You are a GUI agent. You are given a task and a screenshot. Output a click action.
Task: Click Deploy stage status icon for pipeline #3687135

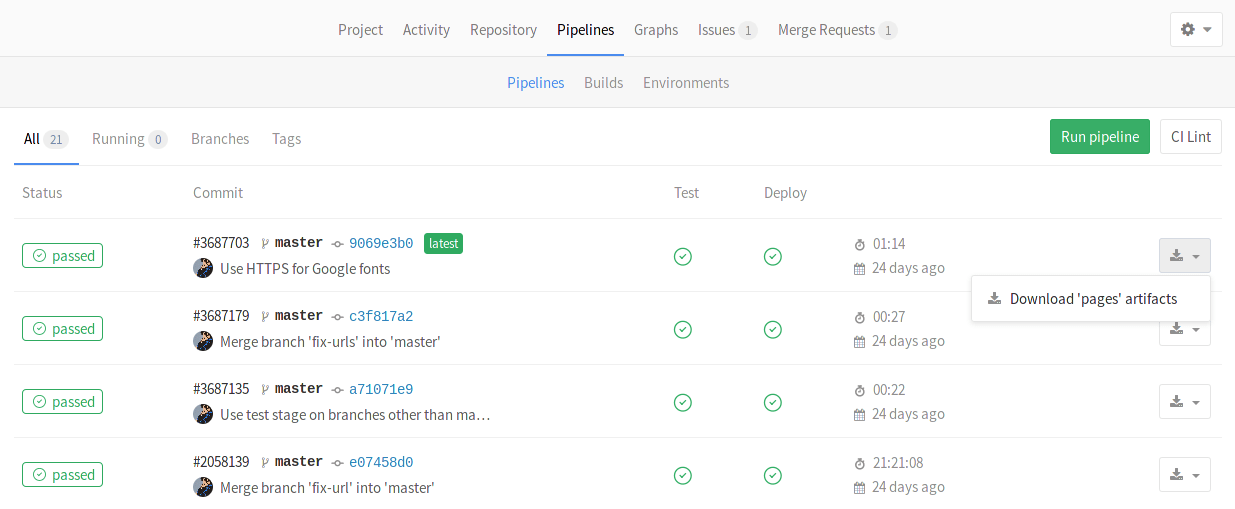pyautogui.click(x=773, y=402)
